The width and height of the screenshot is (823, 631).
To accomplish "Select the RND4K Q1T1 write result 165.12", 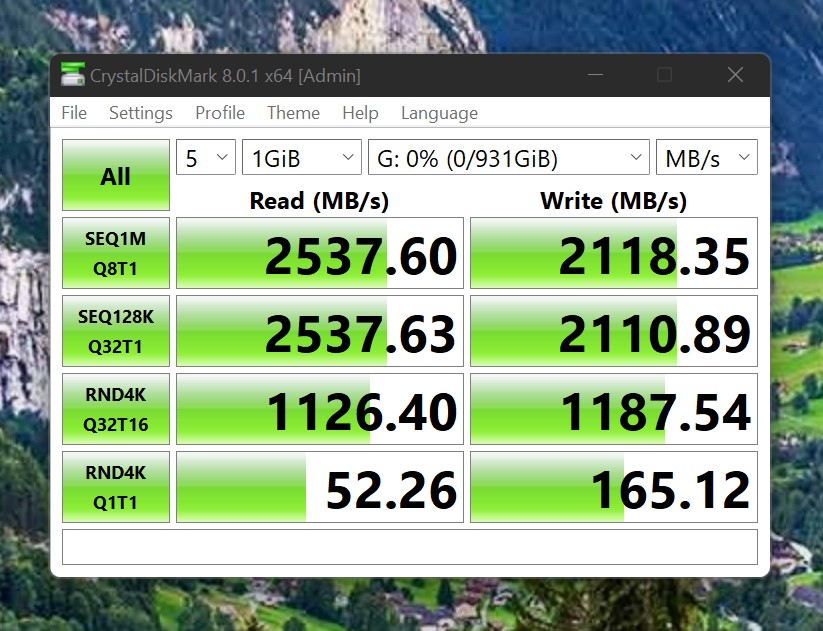I will (x=614, y=487).
